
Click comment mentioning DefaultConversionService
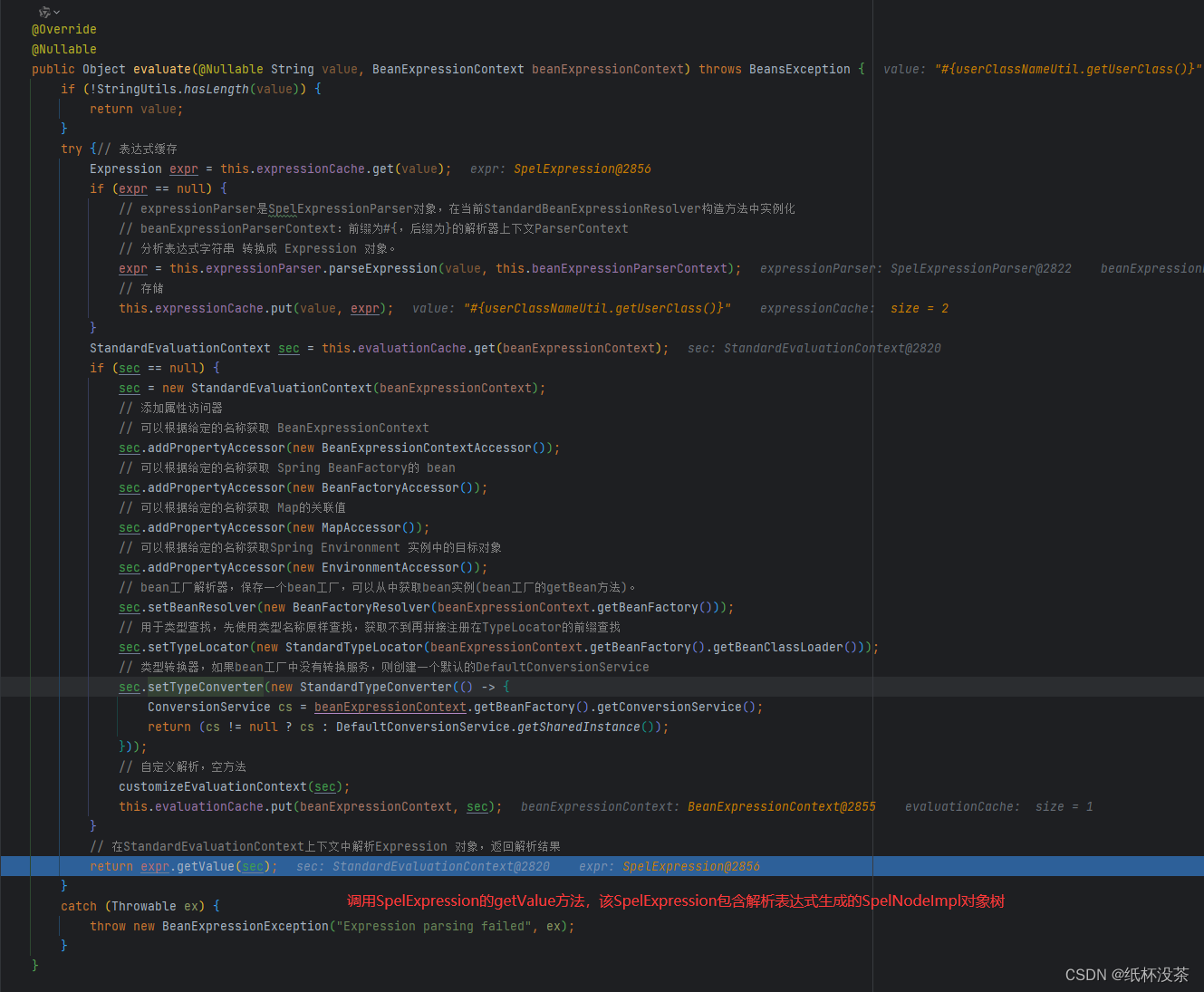tap(384, 667)
